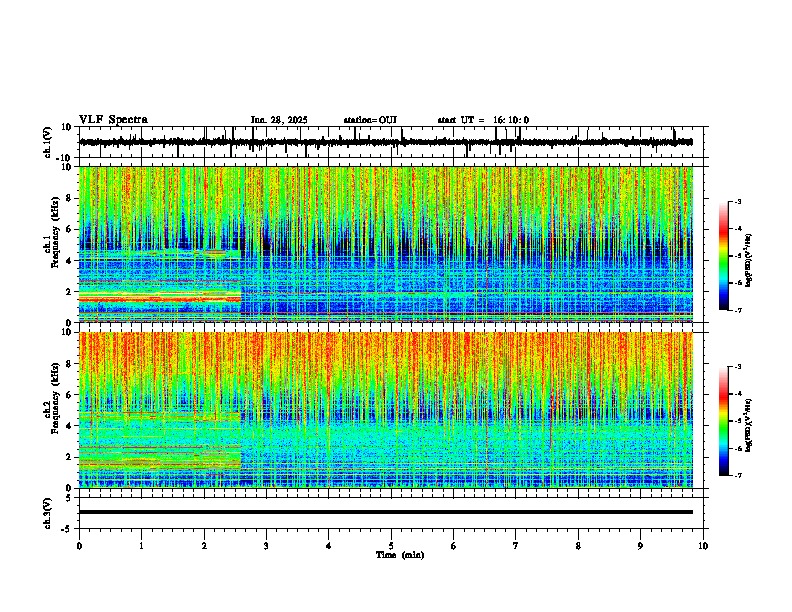Click time axis tick label "6"
The width and height of the screenshot is (792, 612).
pos(454,546)
